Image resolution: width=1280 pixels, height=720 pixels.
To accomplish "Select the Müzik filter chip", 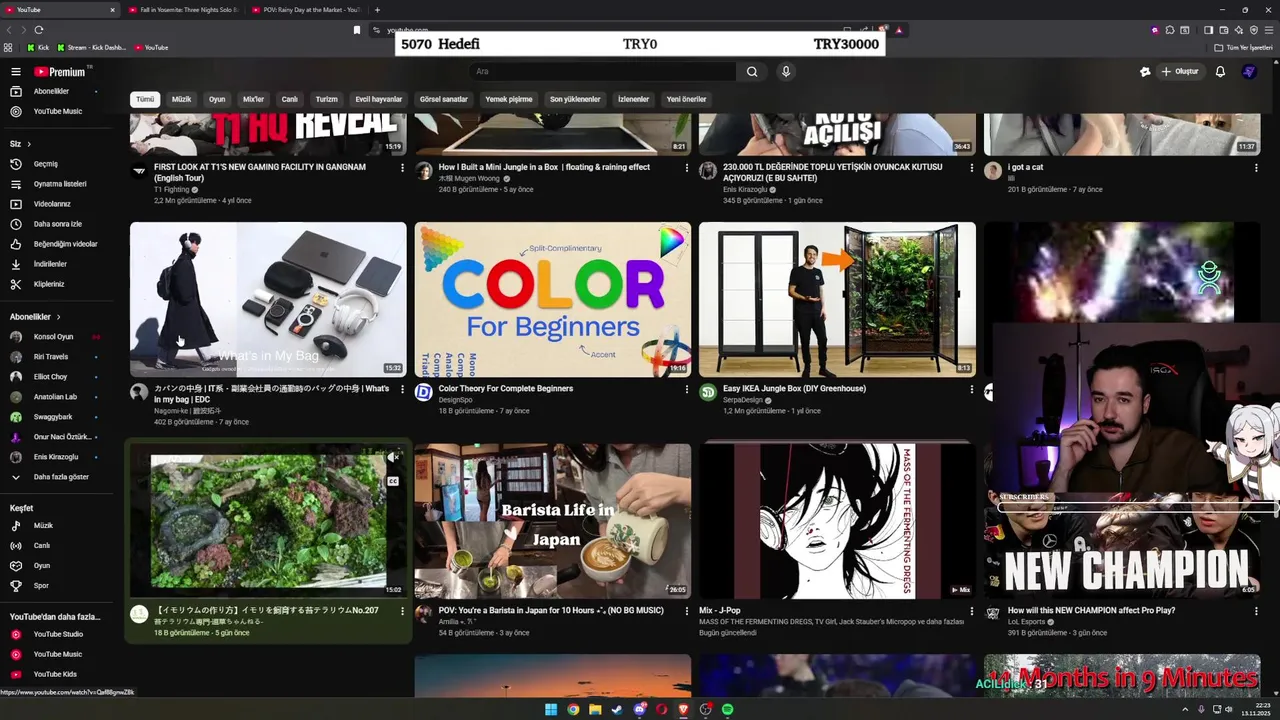I will (x=181, y=99).
